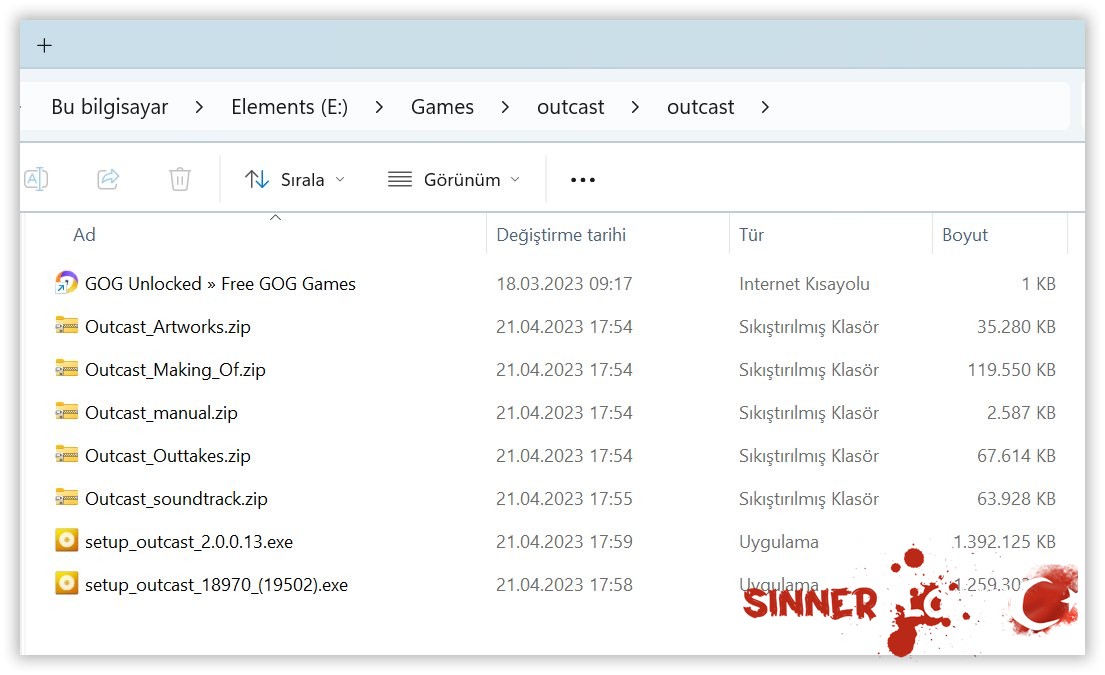
Task: Select the GOG Unlocked » Free GOG Games entry
Action: tap(221, 284)
